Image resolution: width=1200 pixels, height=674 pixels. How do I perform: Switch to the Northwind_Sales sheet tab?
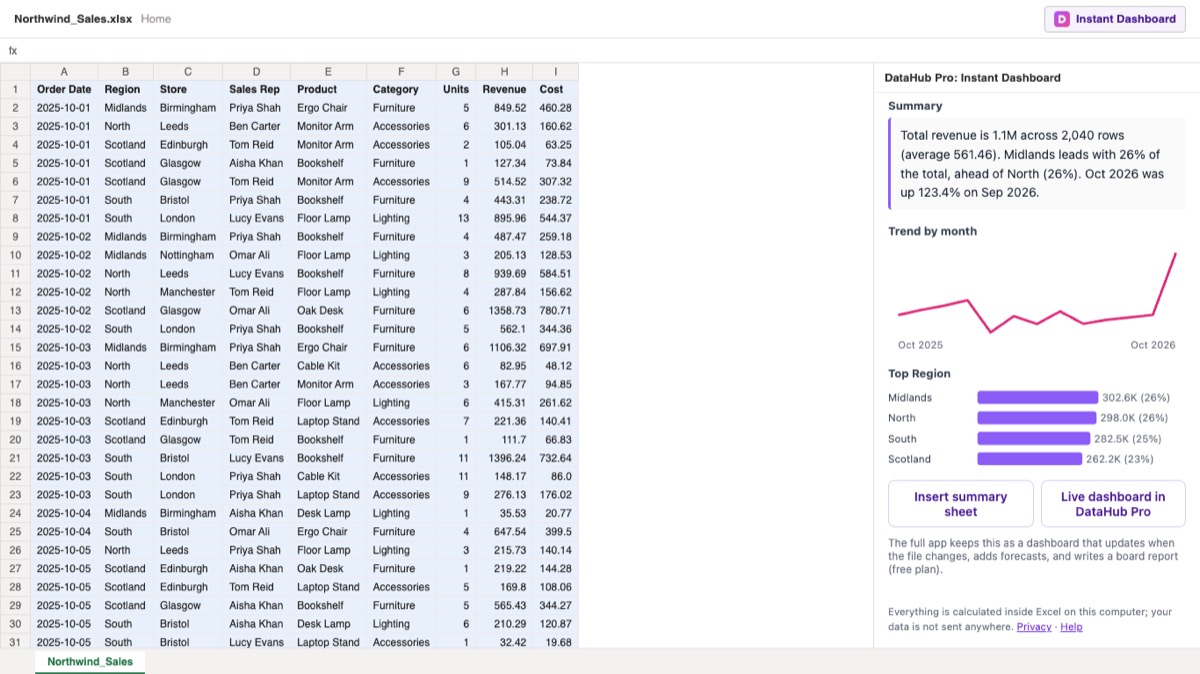[x=90, y=661]
